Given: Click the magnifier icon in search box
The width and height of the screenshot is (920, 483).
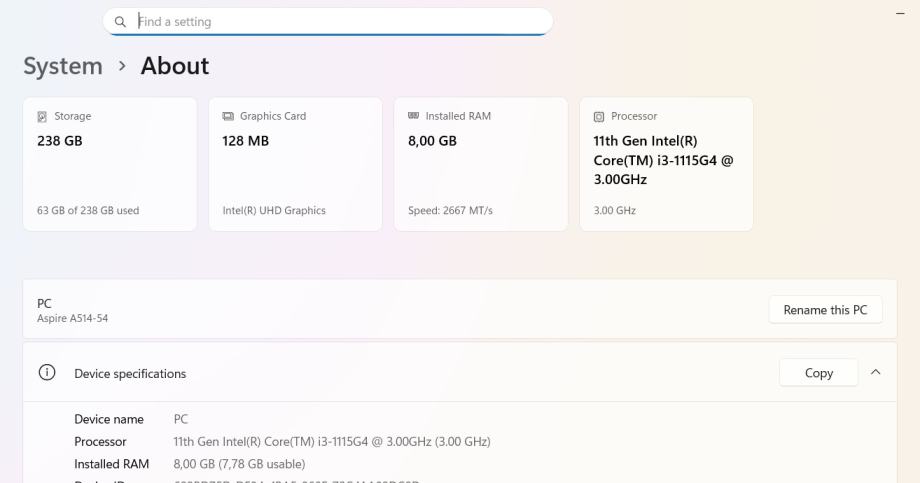Looking at the screenshot, I should point(121,21).
